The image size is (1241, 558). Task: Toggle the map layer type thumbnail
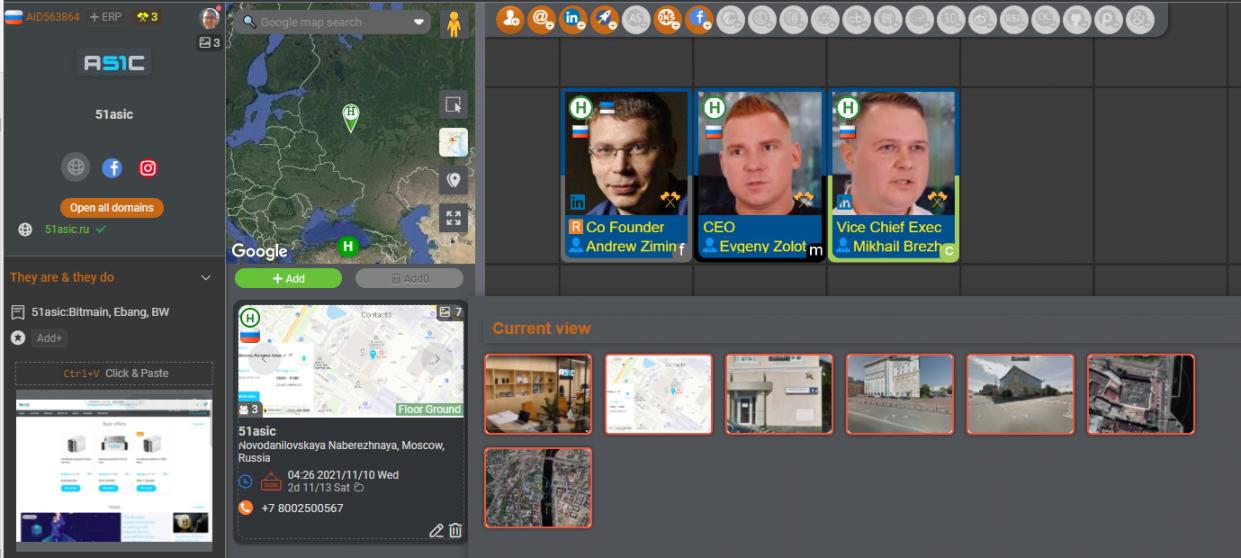[x=453, y=142]
